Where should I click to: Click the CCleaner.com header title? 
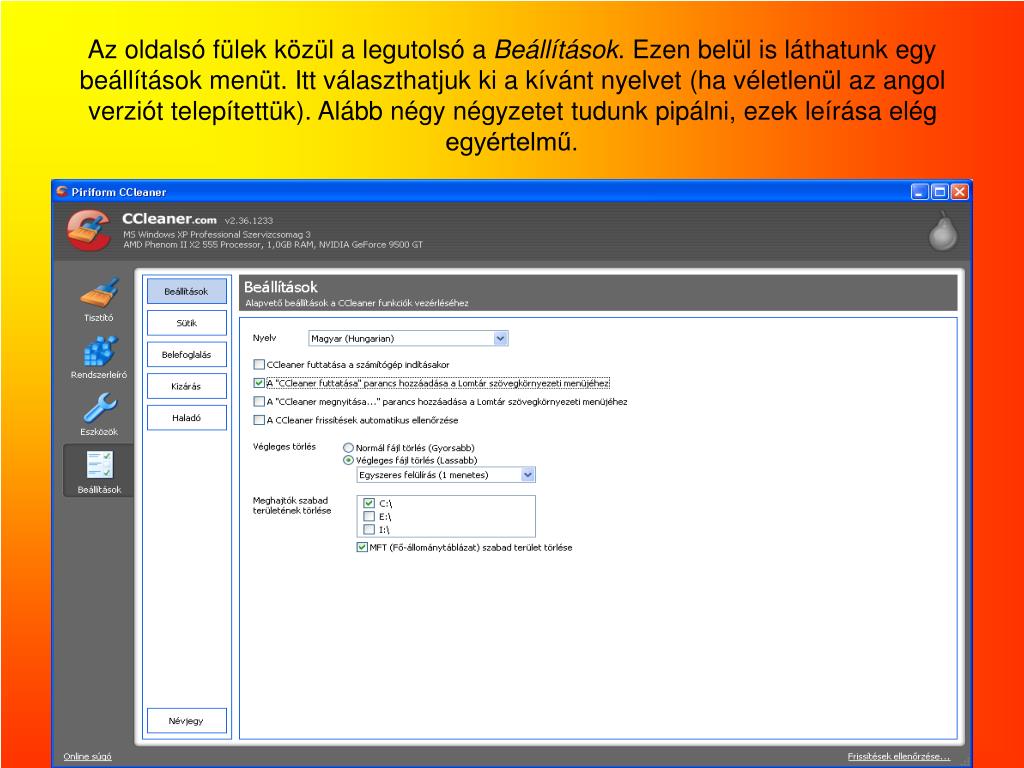coord(169,219)
